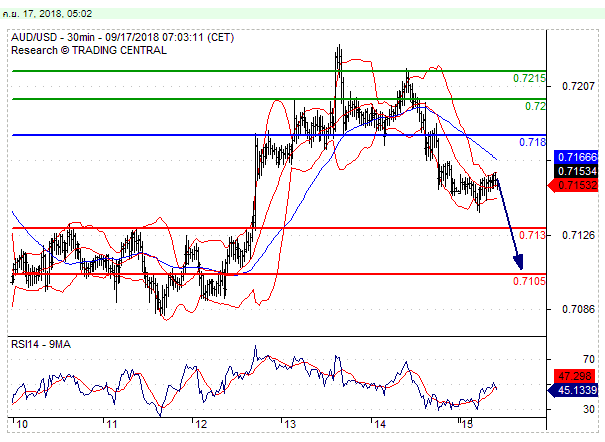Click the RSI 70 level label
This screenshot has height=442, width=605.
click(589, 359)
